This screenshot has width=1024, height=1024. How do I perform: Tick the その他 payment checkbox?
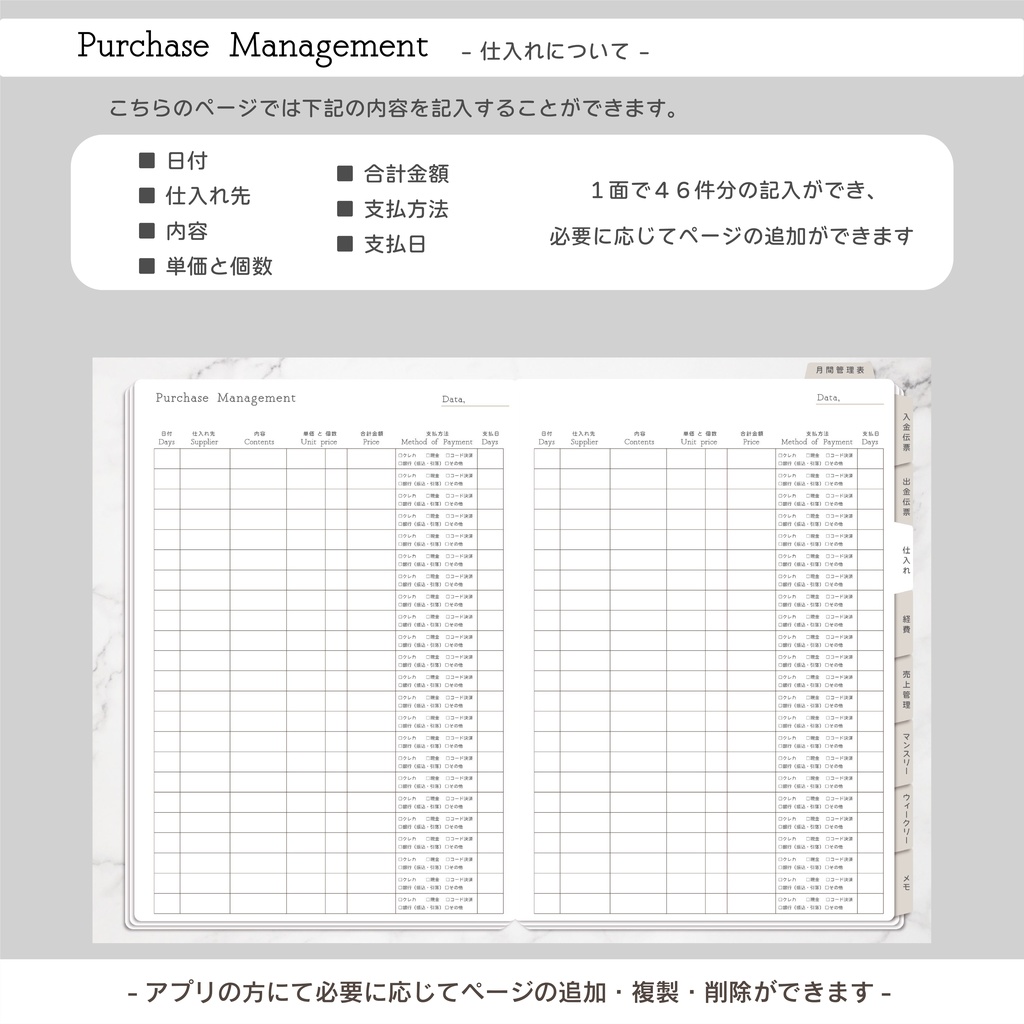pyautogui.click(x=447, y=463)
